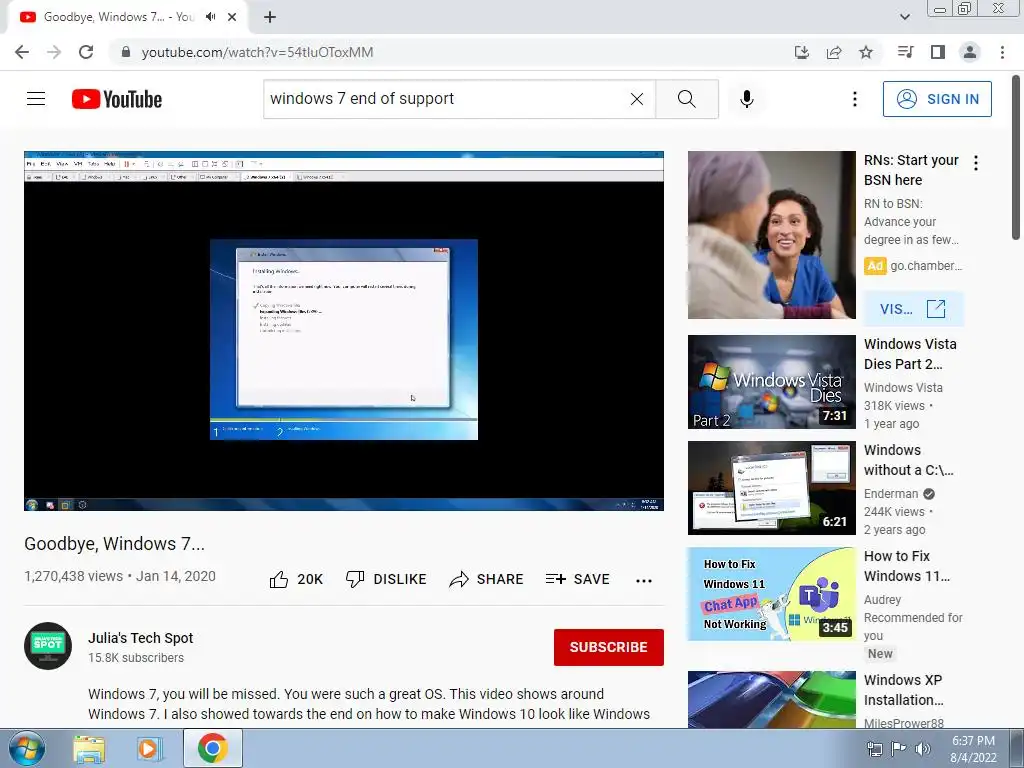1024x768 pixels.
Task: Open Windows XP Installation thumbnail
Action: (x=771, y=699)
